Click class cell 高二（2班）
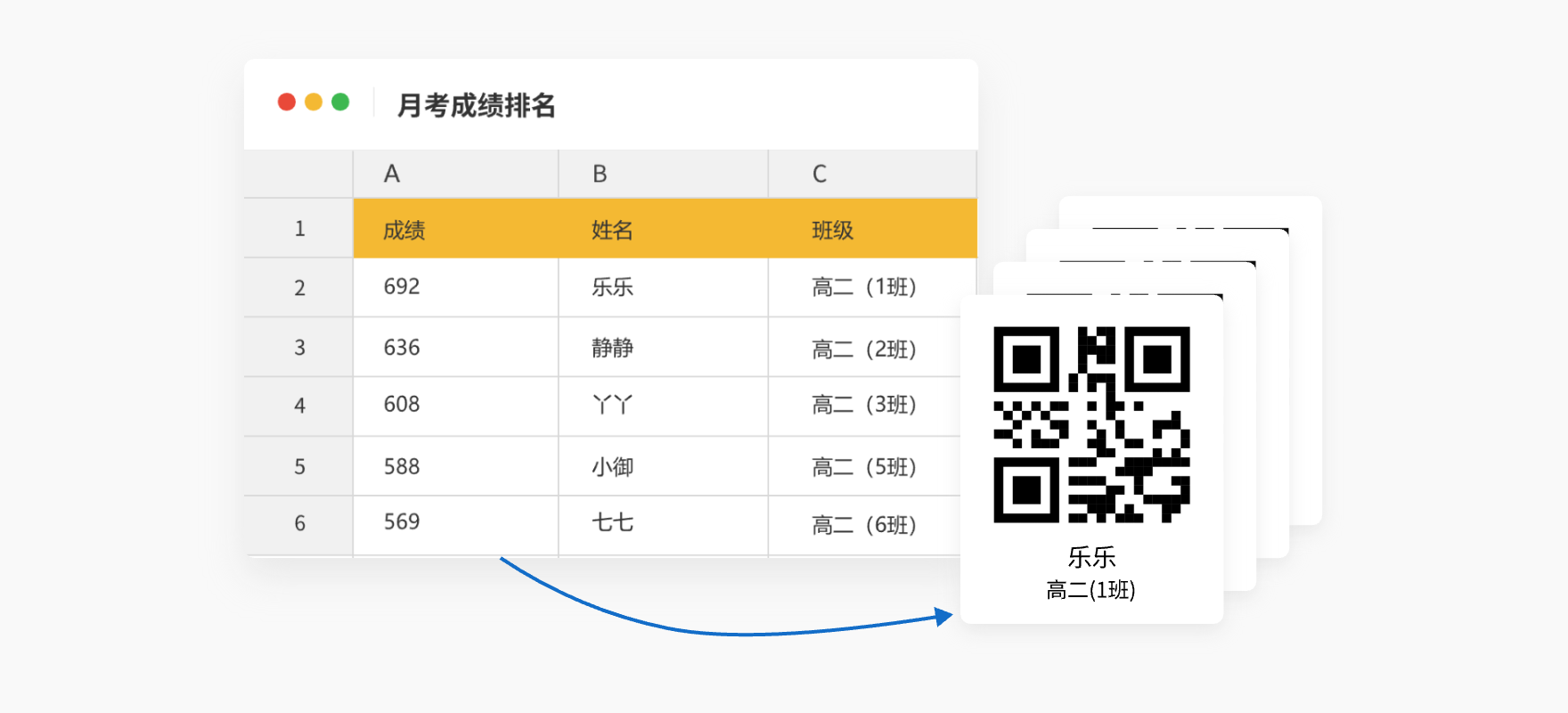The image size is (1568, 713). 864,348
